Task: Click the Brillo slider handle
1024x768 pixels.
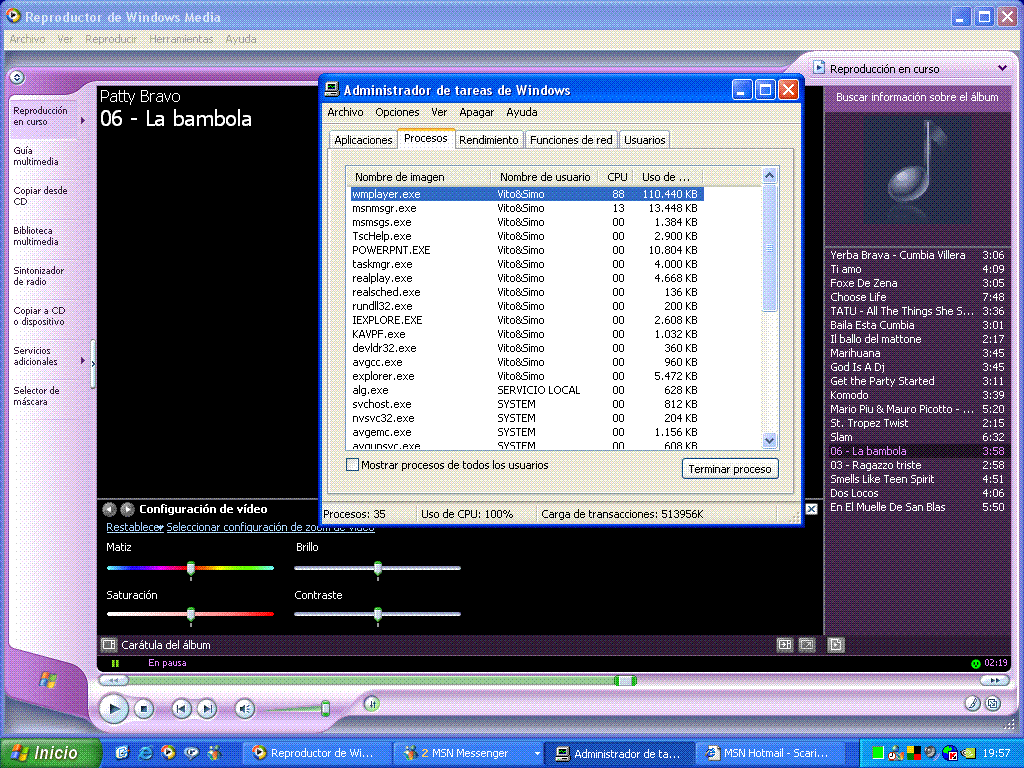Action: pyautogui.click(x=377, y=568)
